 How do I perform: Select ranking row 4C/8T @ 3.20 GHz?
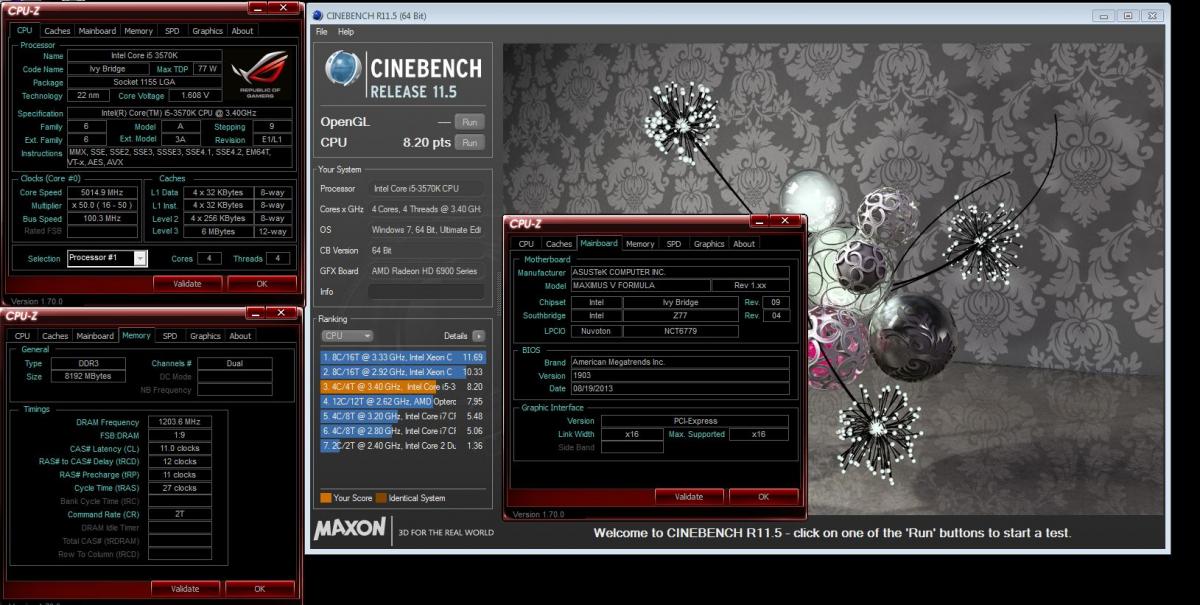click(x=402, y=416)
